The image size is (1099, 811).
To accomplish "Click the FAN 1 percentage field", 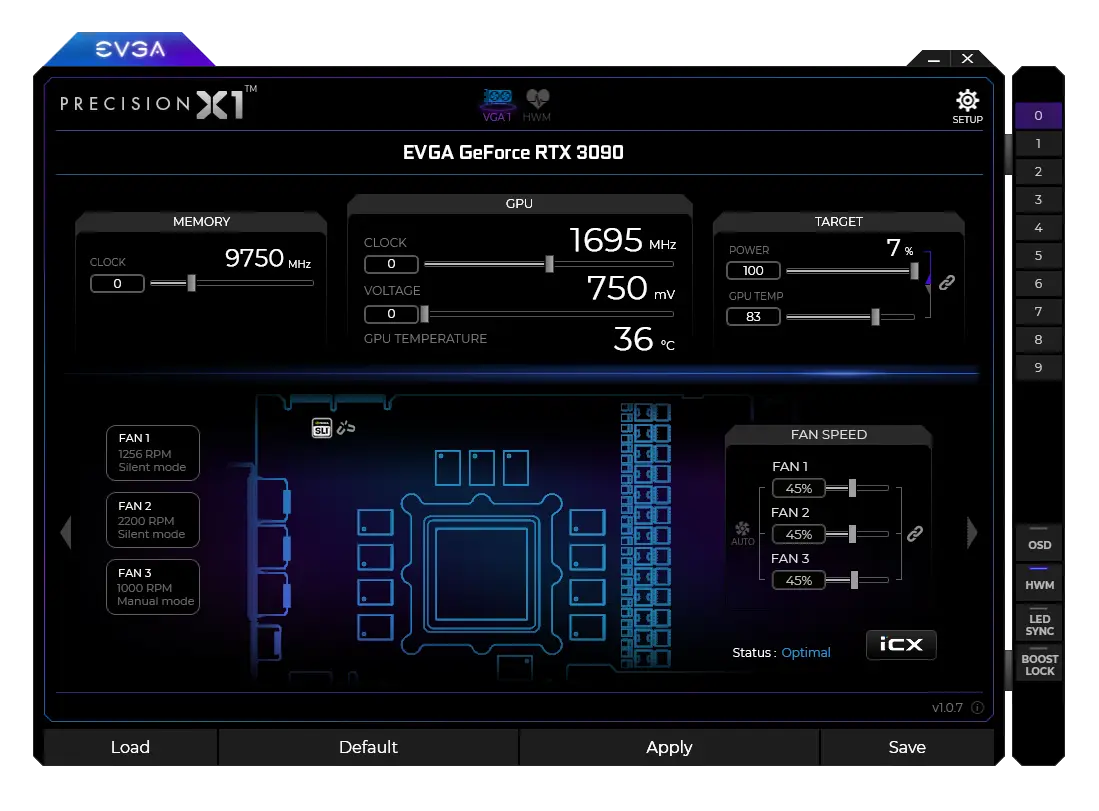I will pyautogui.click(x=798, y=489).
